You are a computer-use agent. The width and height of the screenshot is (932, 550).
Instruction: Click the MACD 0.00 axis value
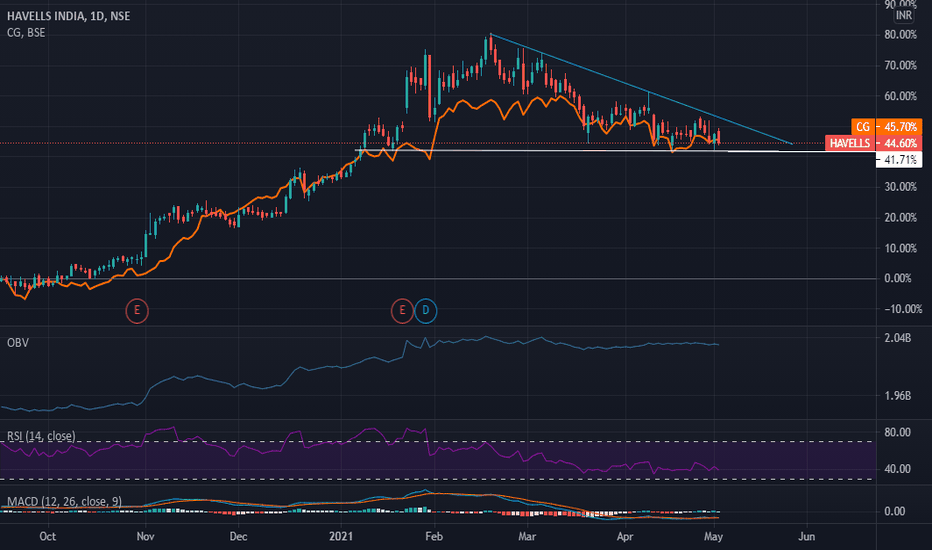coord(895,511)
